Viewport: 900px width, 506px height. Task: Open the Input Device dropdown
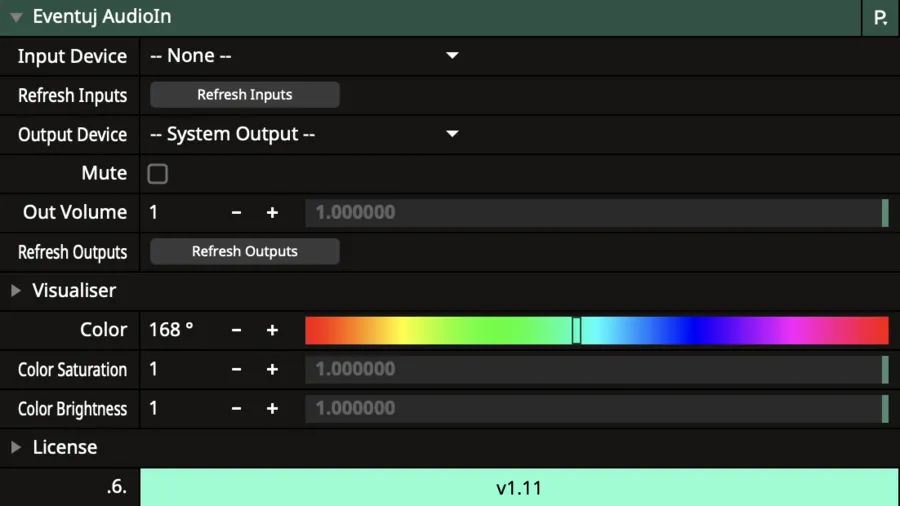coord(304,56)
